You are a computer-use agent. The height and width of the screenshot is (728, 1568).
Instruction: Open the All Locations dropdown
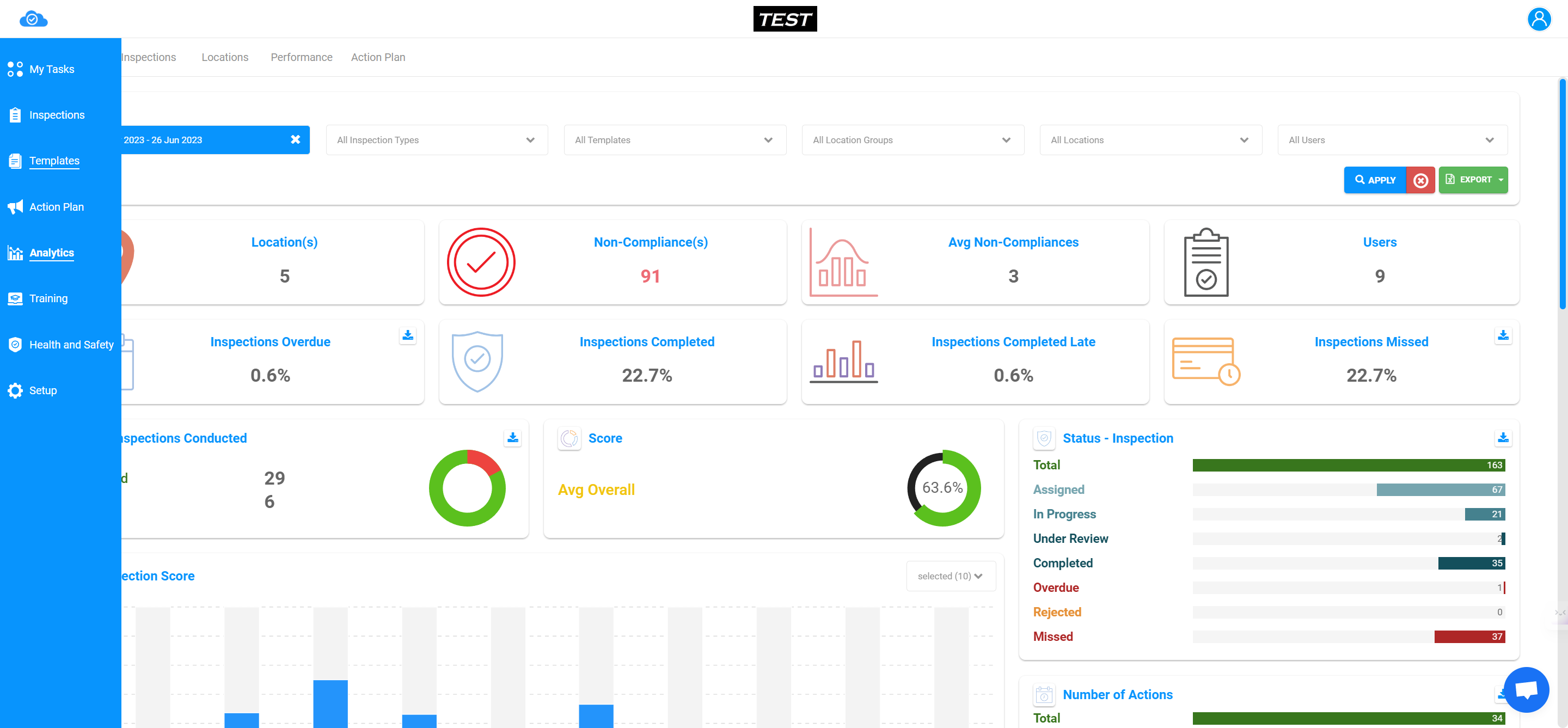pyautogui.click(x=1150, y=140)
